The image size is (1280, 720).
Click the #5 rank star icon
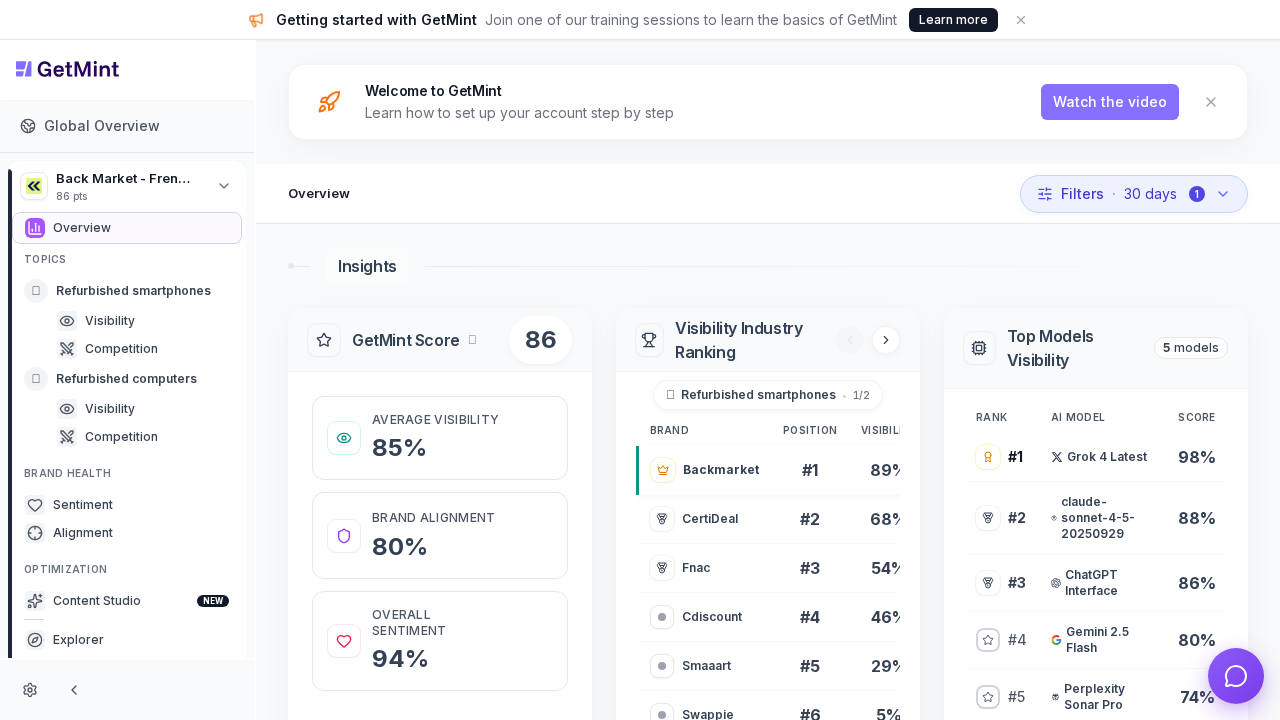tap(988, 697)
